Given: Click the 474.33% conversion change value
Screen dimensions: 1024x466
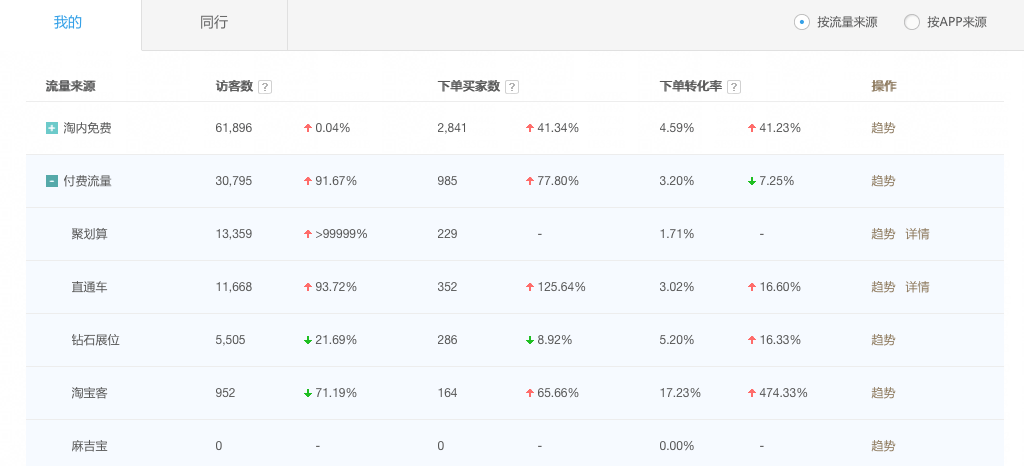Looking at the screenshot, I should [x=783, y=394].
